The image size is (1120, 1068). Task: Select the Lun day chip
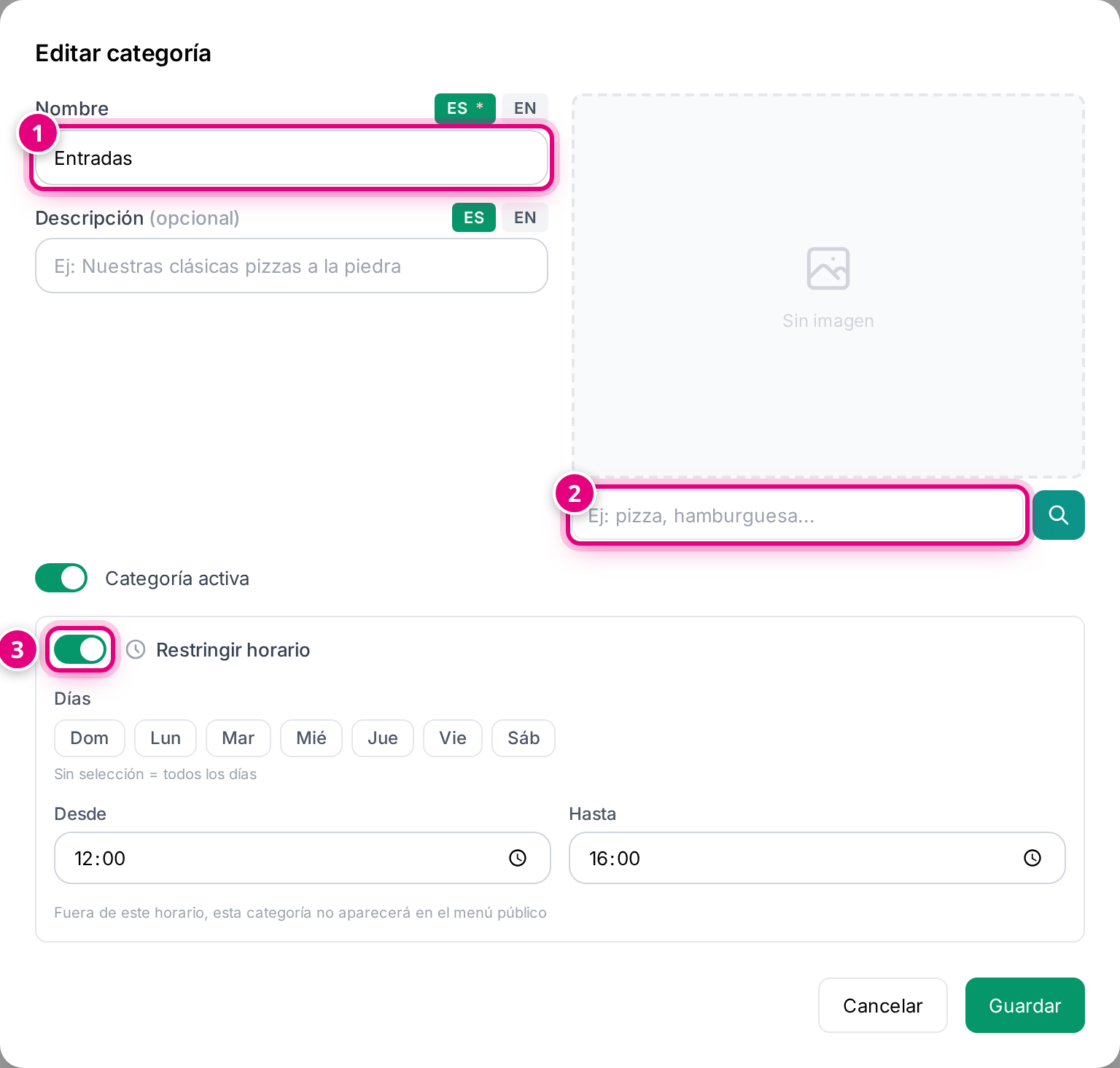tap(166, 738)
